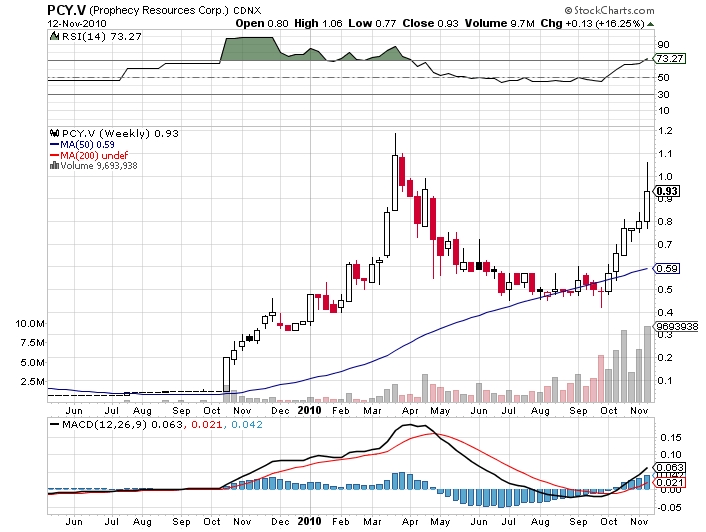This screenshot has width=706, height=532.
Task: Click the 0.4 price axis label
Action: pos(665,312)
